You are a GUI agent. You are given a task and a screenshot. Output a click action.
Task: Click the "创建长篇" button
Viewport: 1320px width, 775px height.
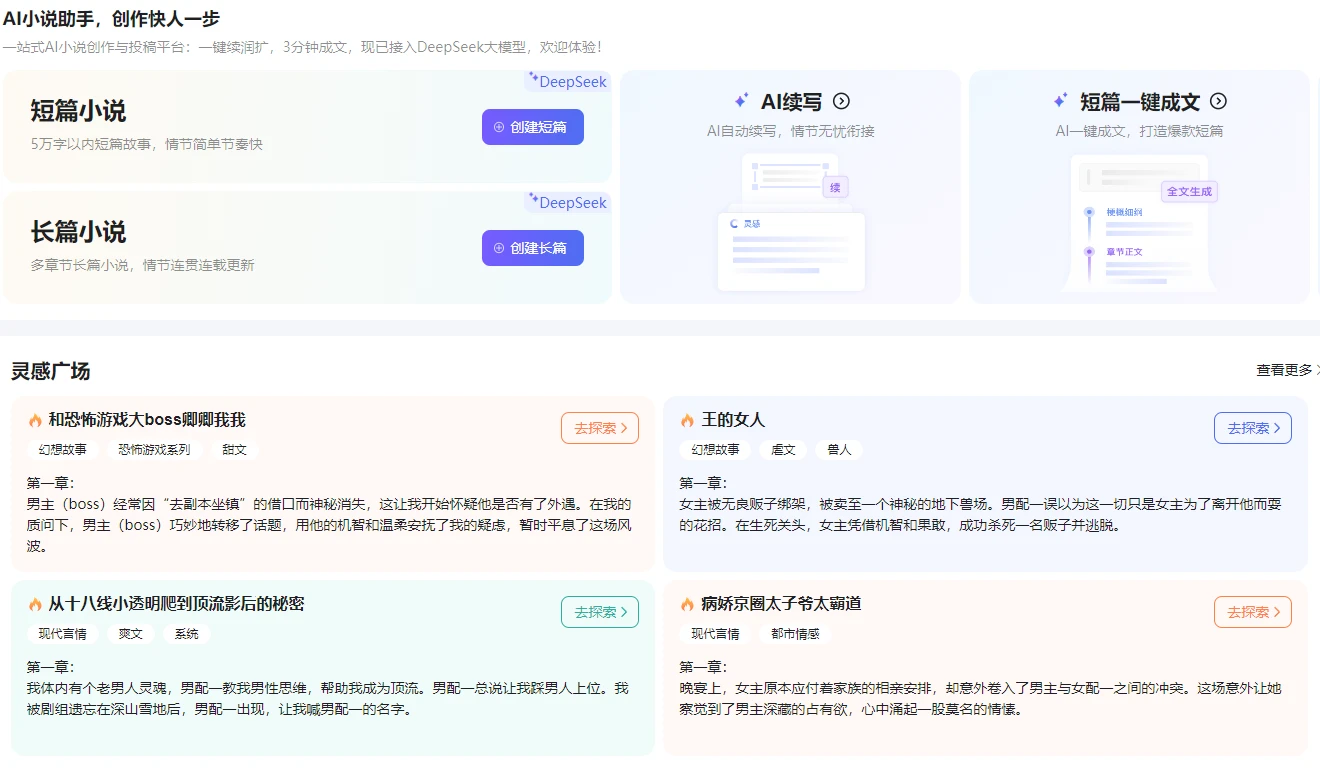tap(532, 247)
